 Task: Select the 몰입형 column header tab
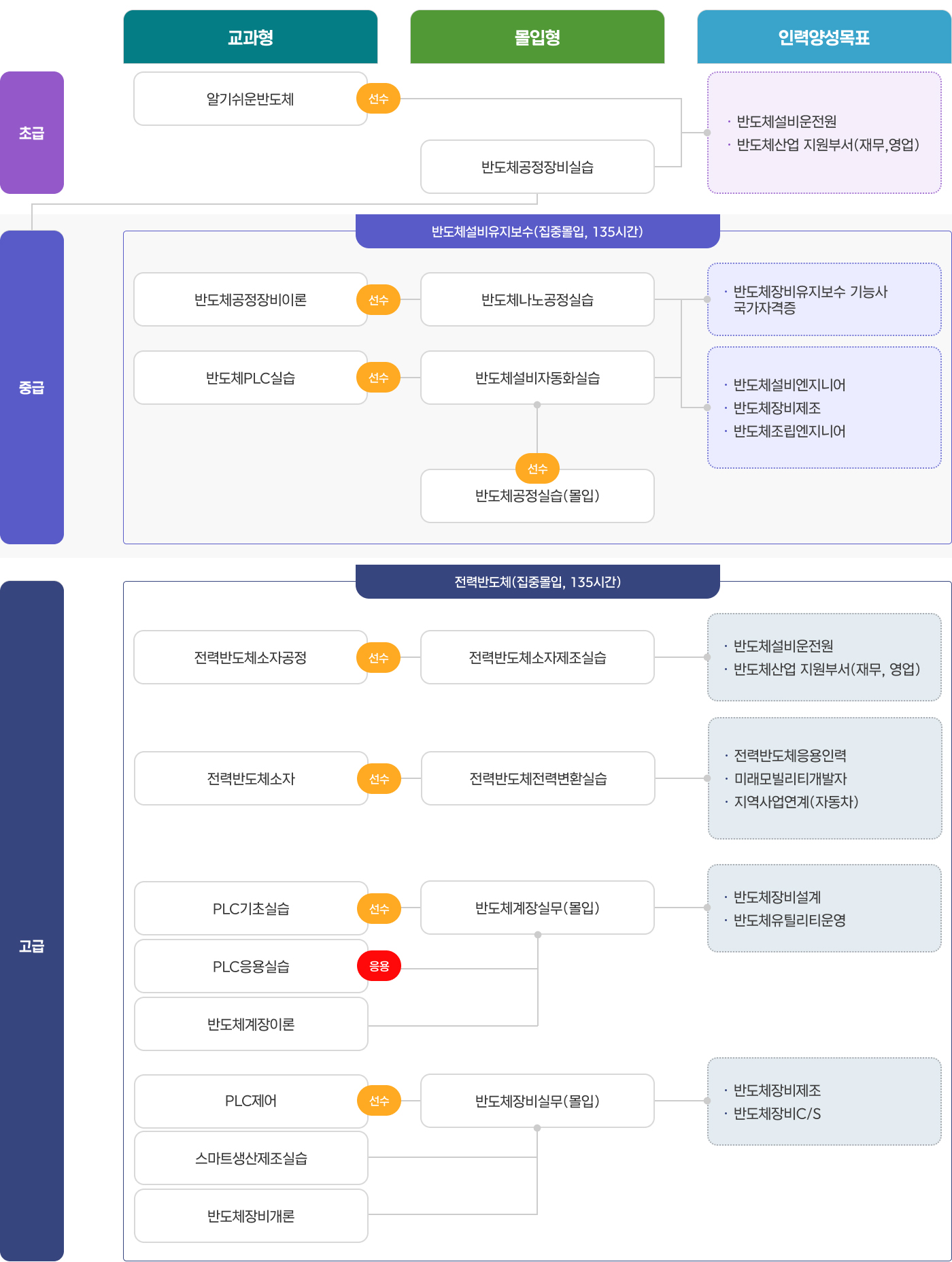537,37
